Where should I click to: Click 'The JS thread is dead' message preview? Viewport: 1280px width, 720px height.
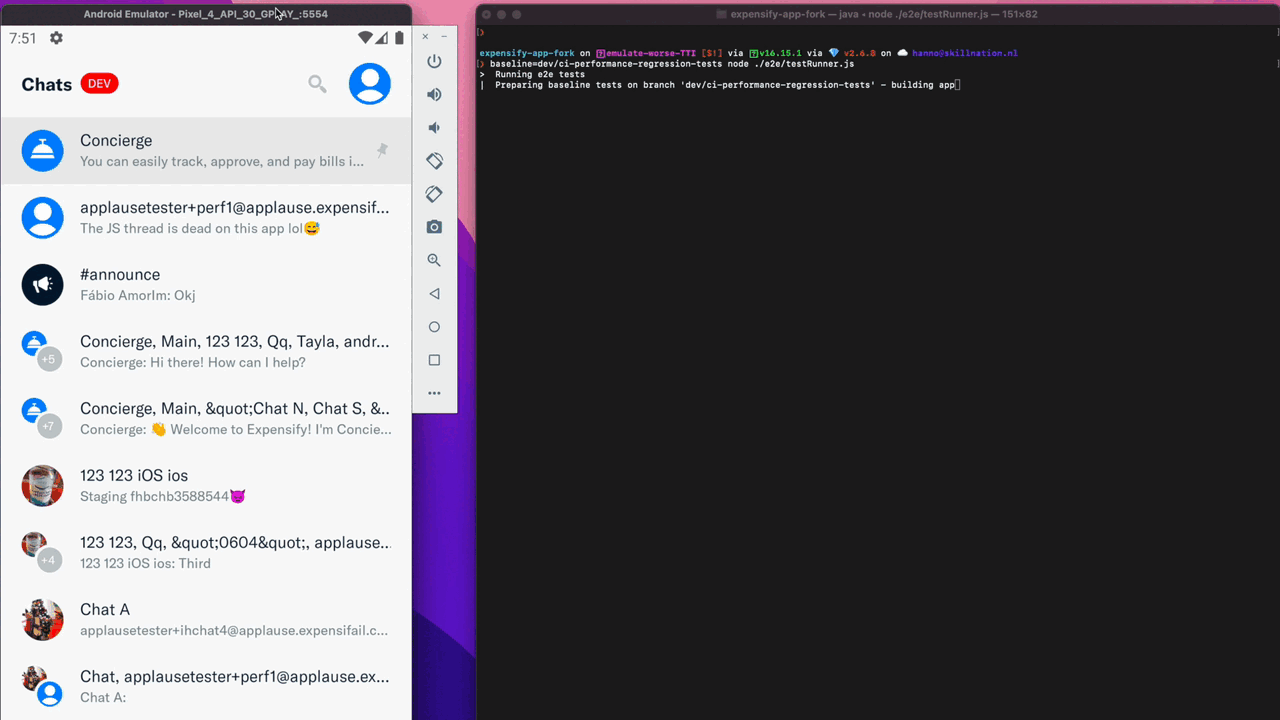point(200,229)
